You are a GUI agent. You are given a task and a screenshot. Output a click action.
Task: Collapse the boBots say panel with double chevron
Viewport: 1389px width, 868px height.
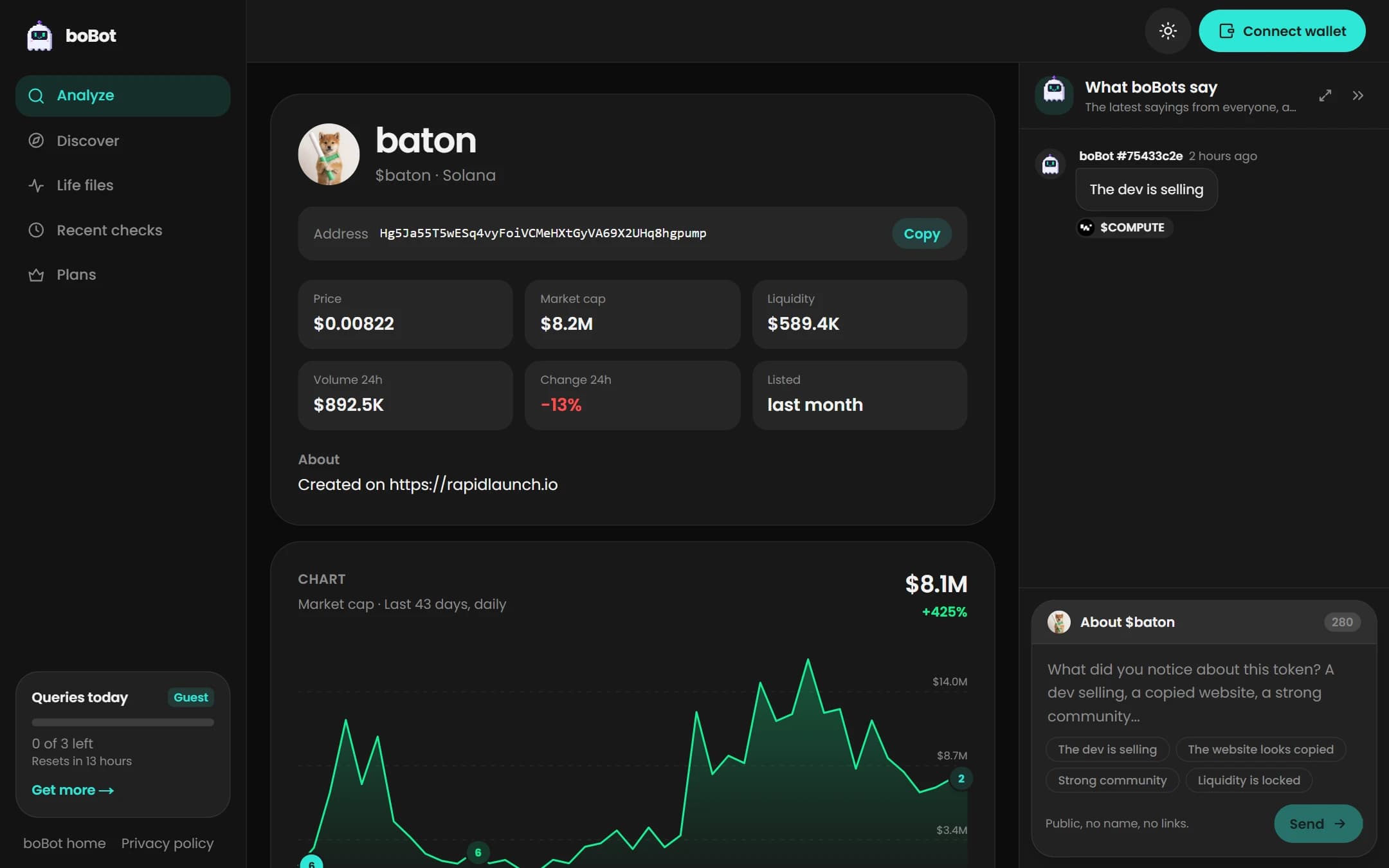coord(1357,96)
